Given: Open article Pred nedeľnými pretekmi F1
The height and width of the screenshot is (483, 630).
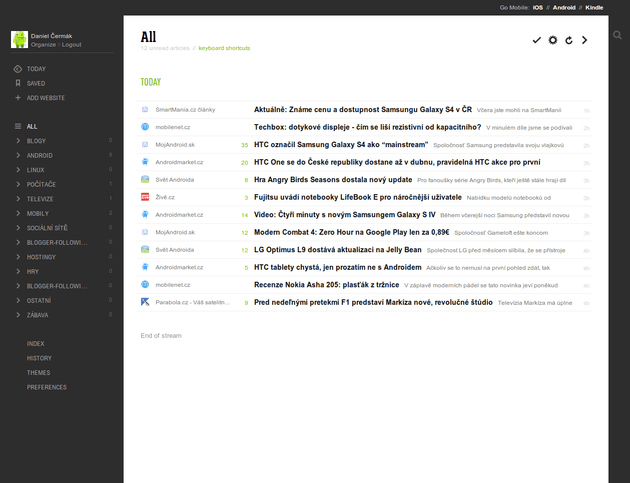Looking at the screenshot, I should [373, 302].
